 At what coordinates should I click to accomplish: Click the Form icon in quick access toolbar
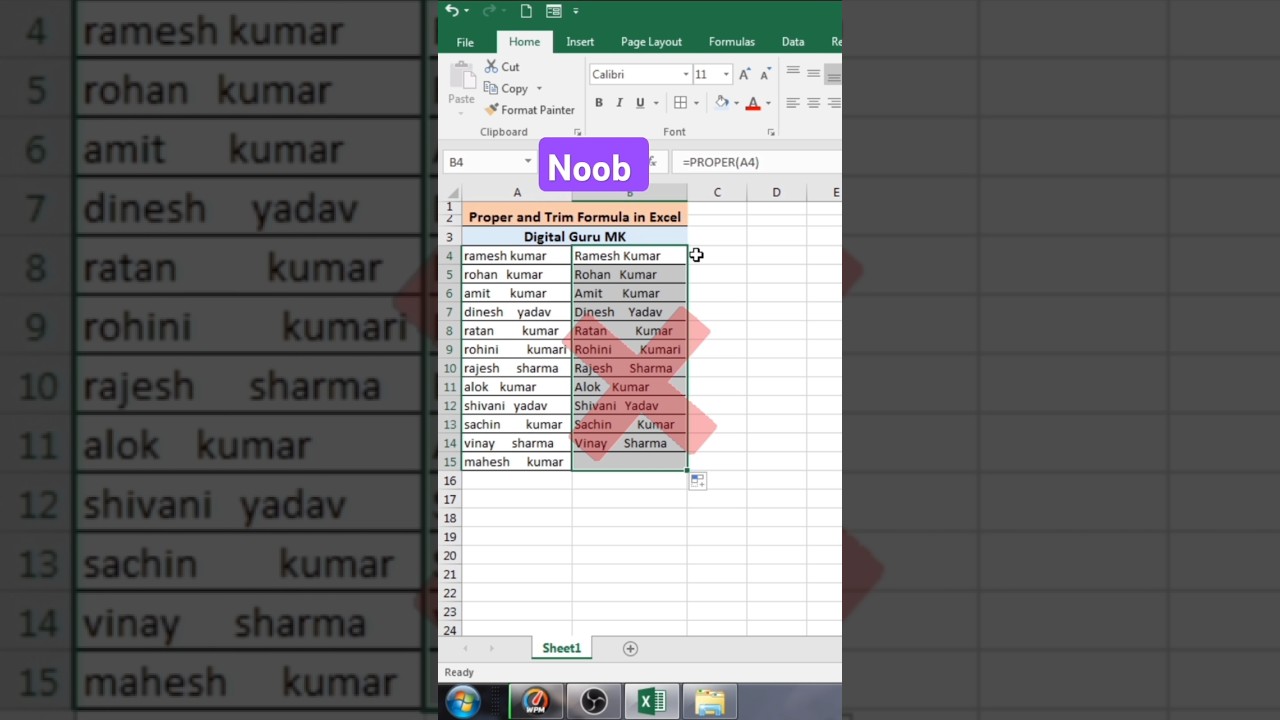(x=553, y=11)
